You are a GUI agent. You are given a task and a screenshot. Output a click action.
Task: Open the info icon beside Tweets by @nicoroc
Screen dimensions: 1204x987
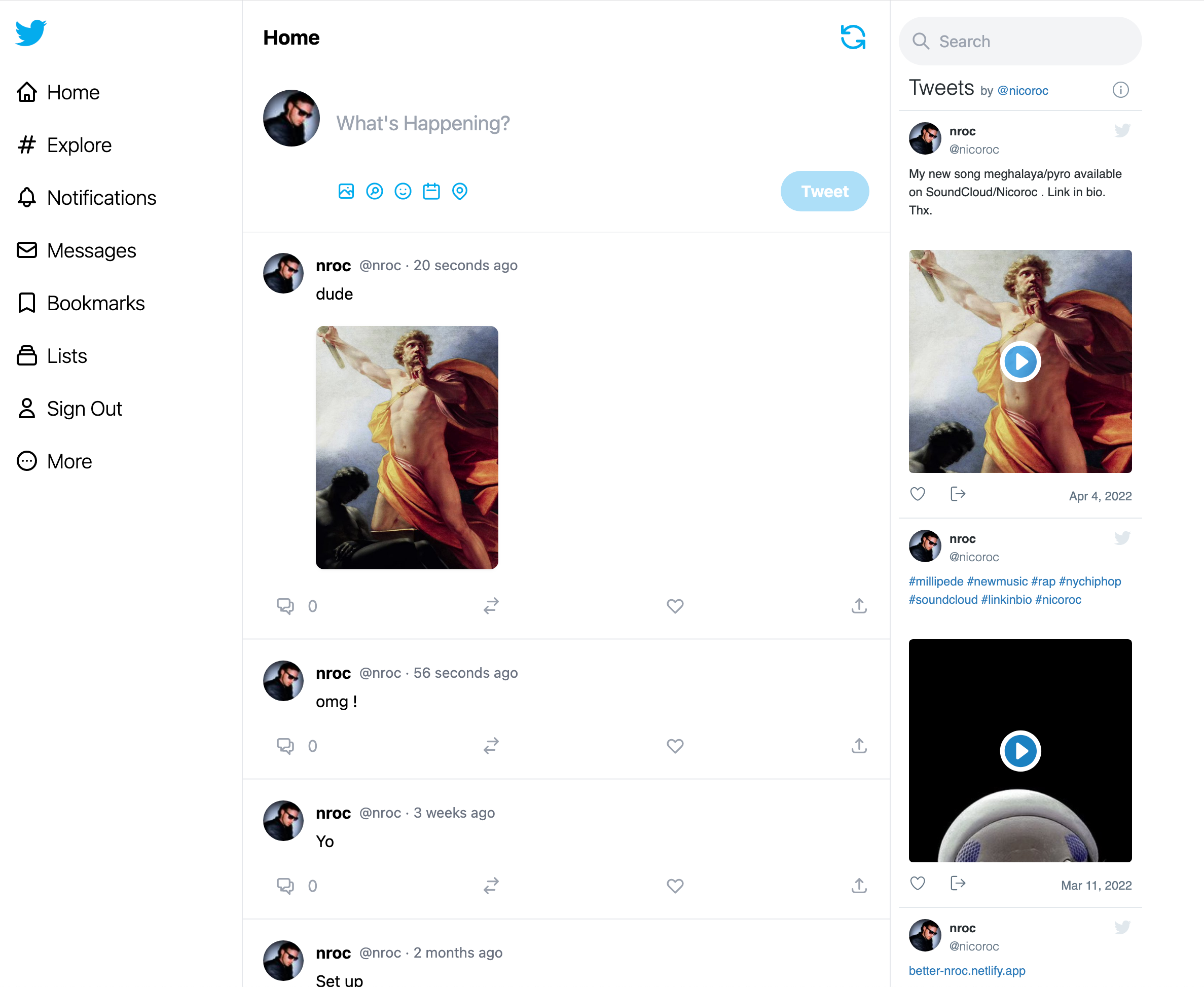(x=1120, y=90)
